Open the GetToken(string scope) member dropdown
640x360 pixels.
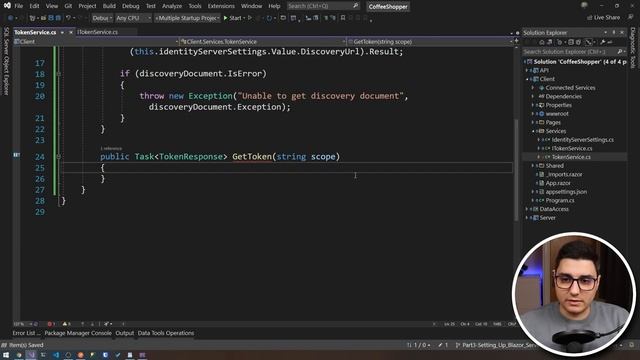click(x=429, y=42)
